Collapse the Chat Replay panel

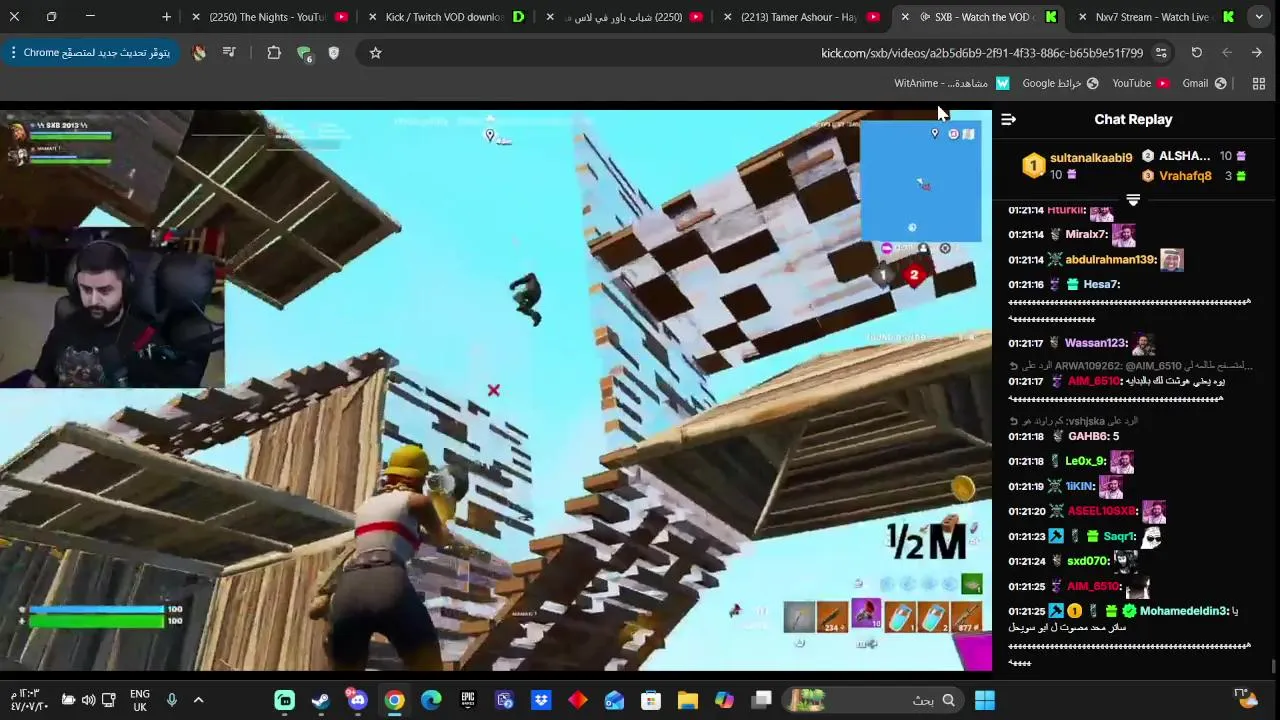pyautogui.click(x=1008, y=119)
